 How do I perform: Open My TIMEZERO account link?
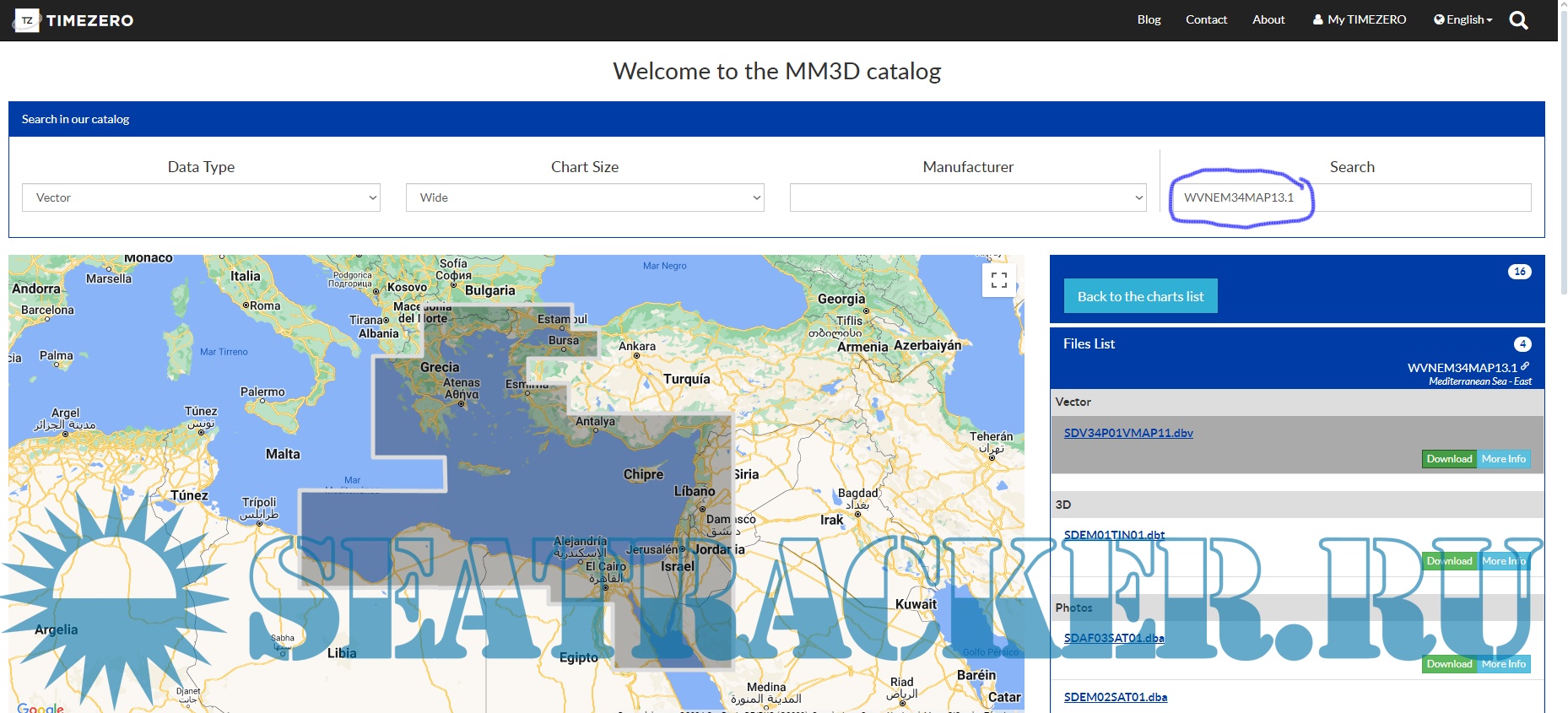[x=1360, y=19]
